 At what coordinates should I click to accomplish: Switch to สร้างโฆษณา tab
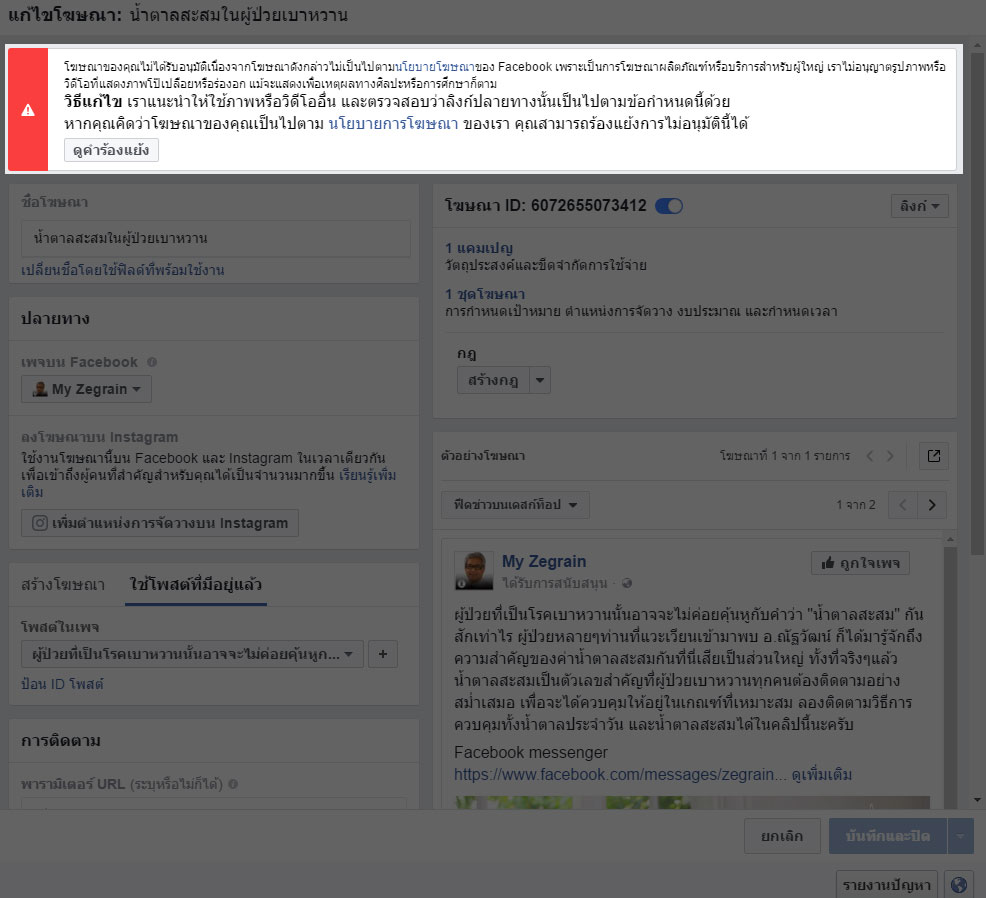63,585
